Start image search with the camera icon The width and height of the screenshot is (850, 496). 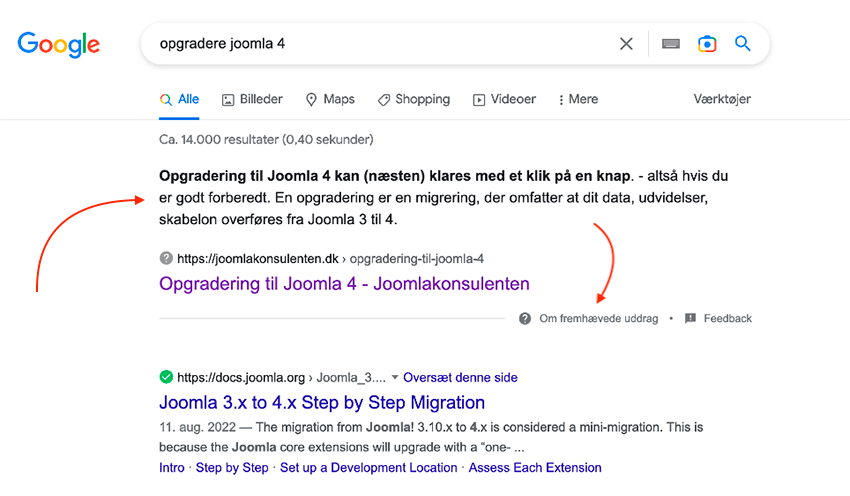click(x=707, y=44)
